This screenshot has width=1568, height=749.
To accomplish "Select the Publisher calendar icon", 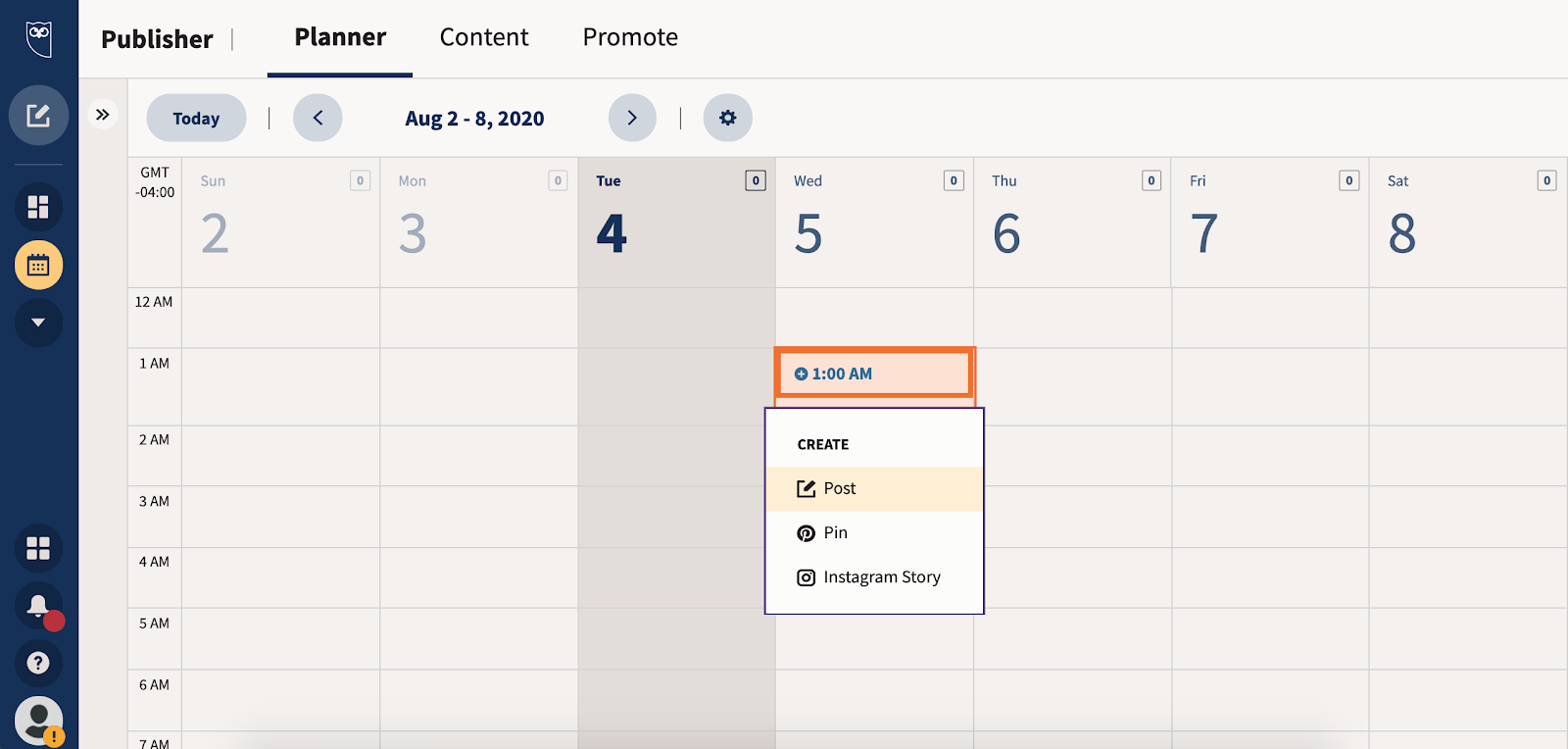I will [38, 265].
